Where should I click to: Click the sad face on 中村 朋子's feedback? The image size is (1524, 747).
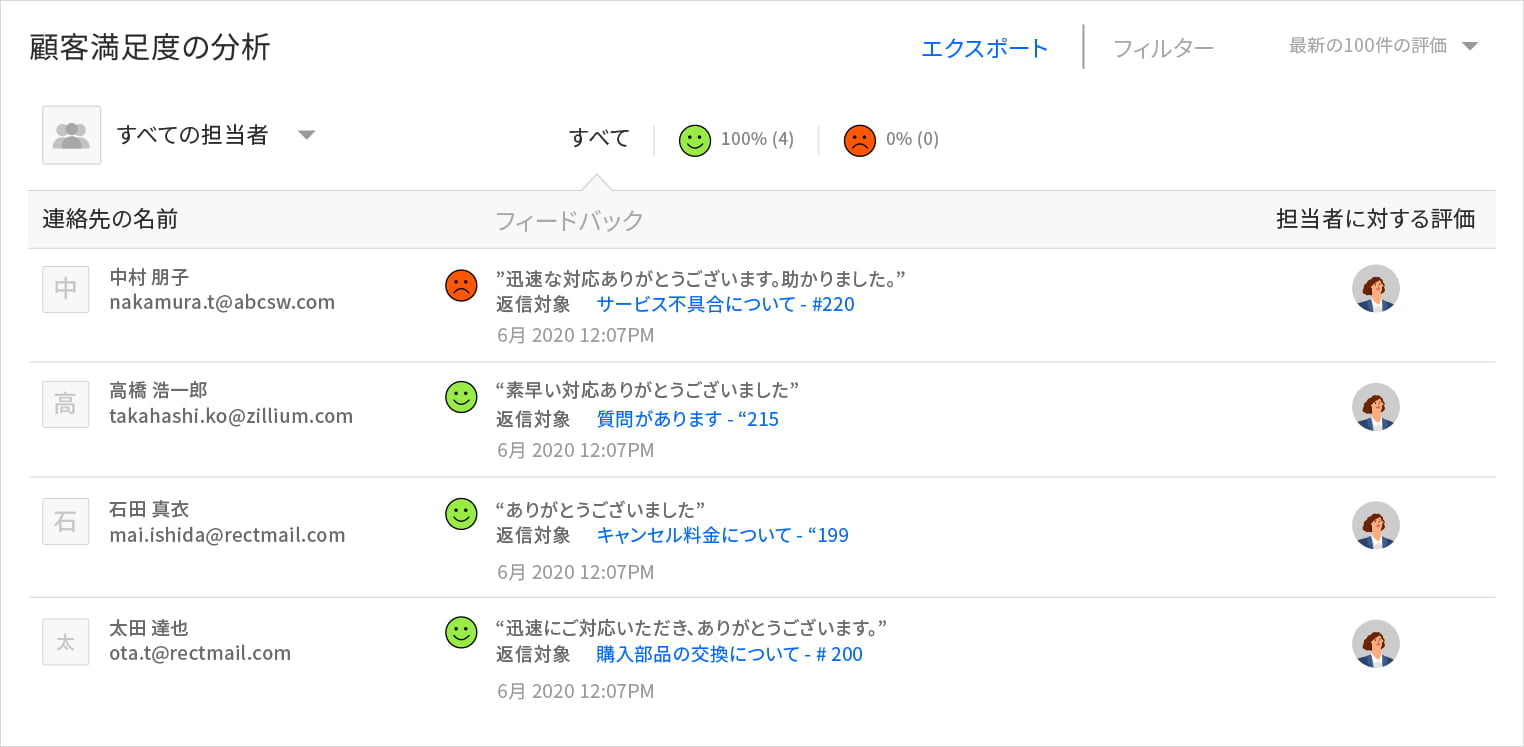[461, 285]
